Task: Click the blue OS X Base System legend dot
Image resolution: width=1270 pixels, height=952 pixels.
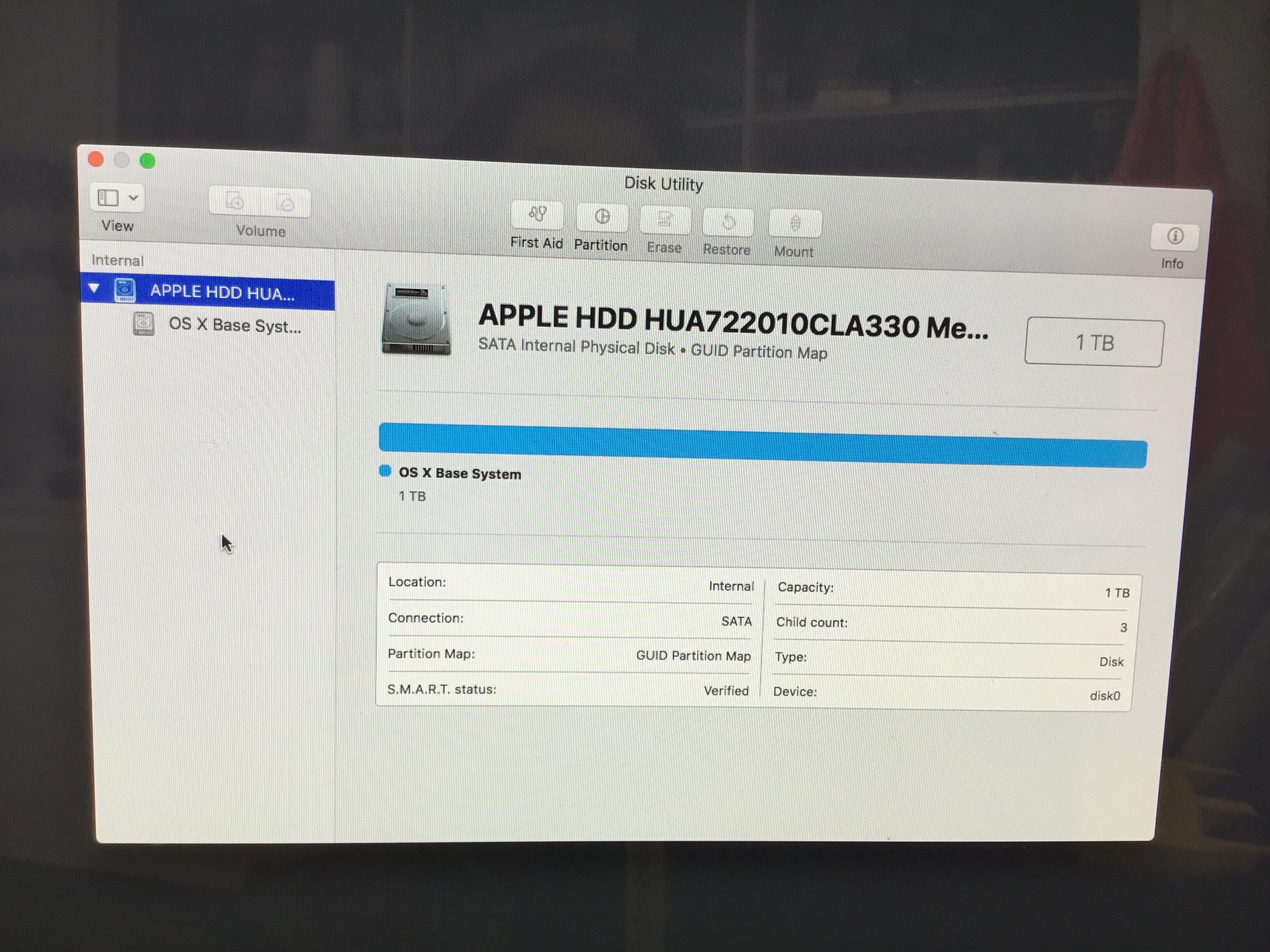Action: (x=385, y=471)
